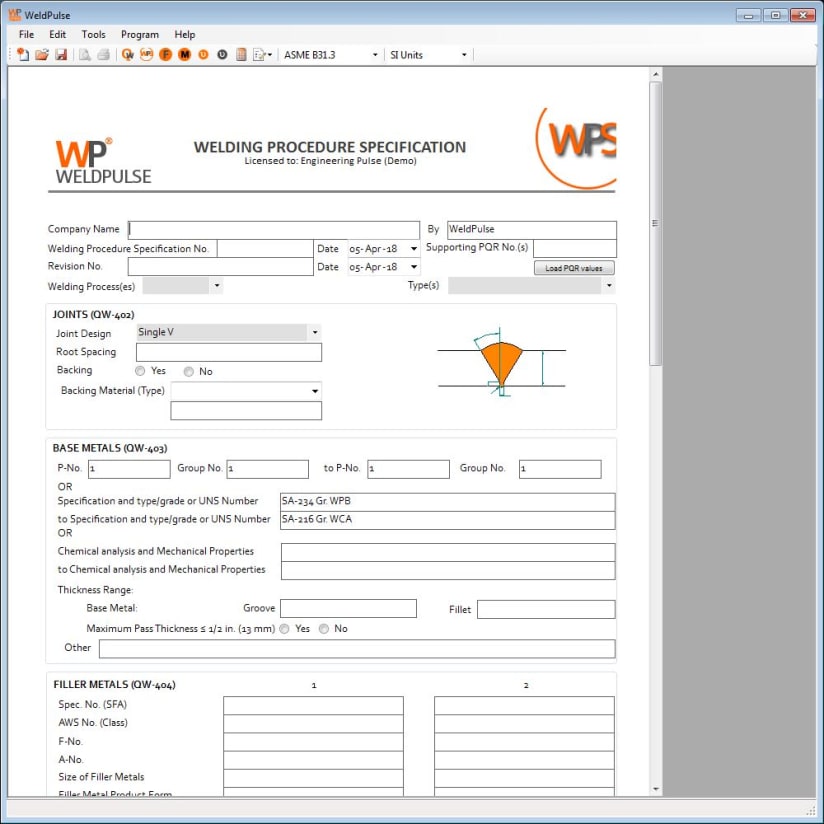Open the Help menu
The image size is (824, 824).
point(184,35)
